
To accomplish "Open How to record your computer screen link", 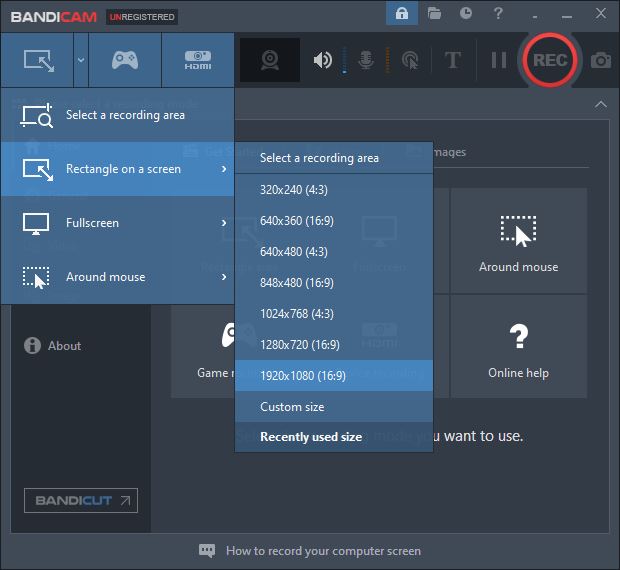I will [323, 551].
